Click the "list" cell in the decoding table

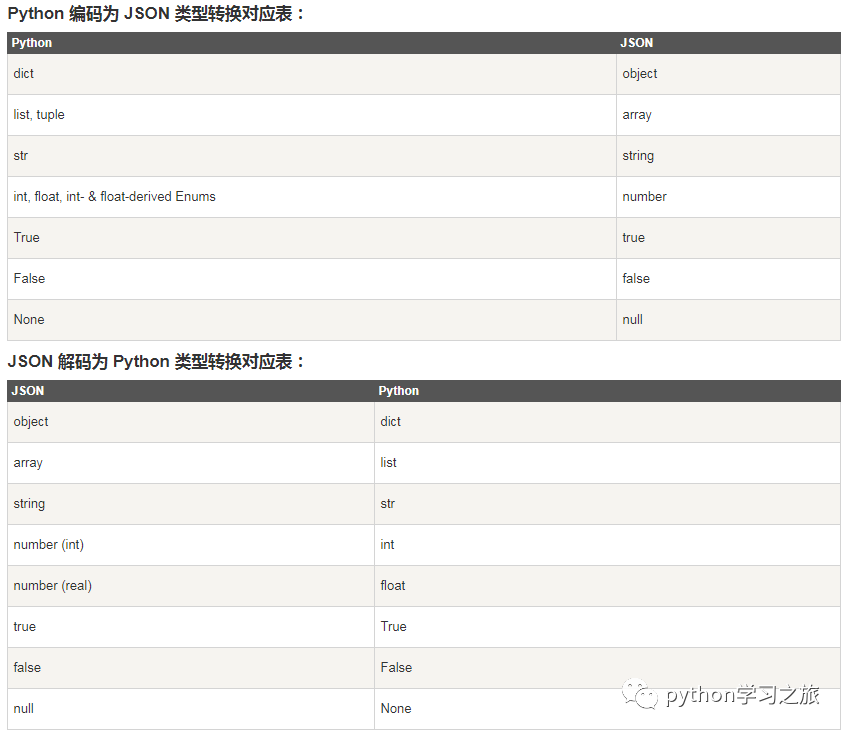(x=607, y=463)
